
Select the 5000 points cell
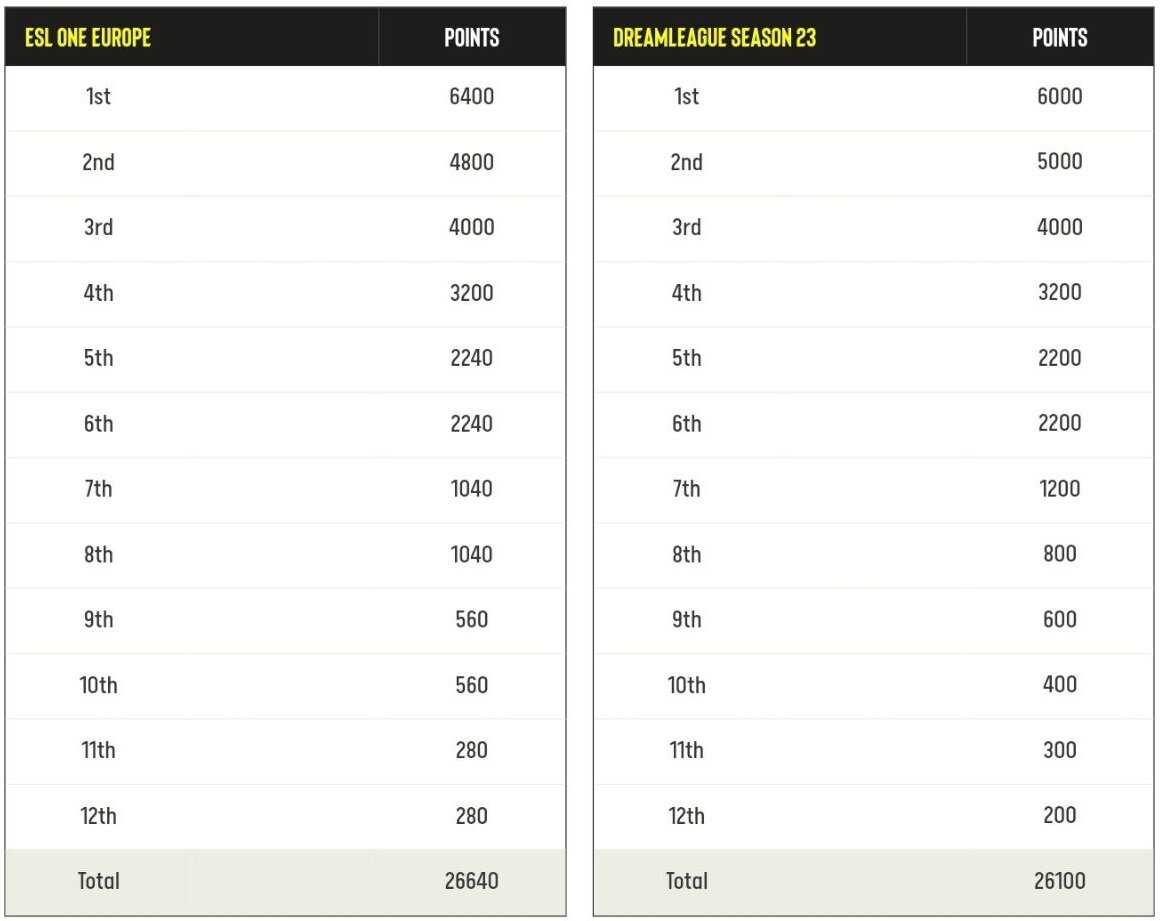1060,162
